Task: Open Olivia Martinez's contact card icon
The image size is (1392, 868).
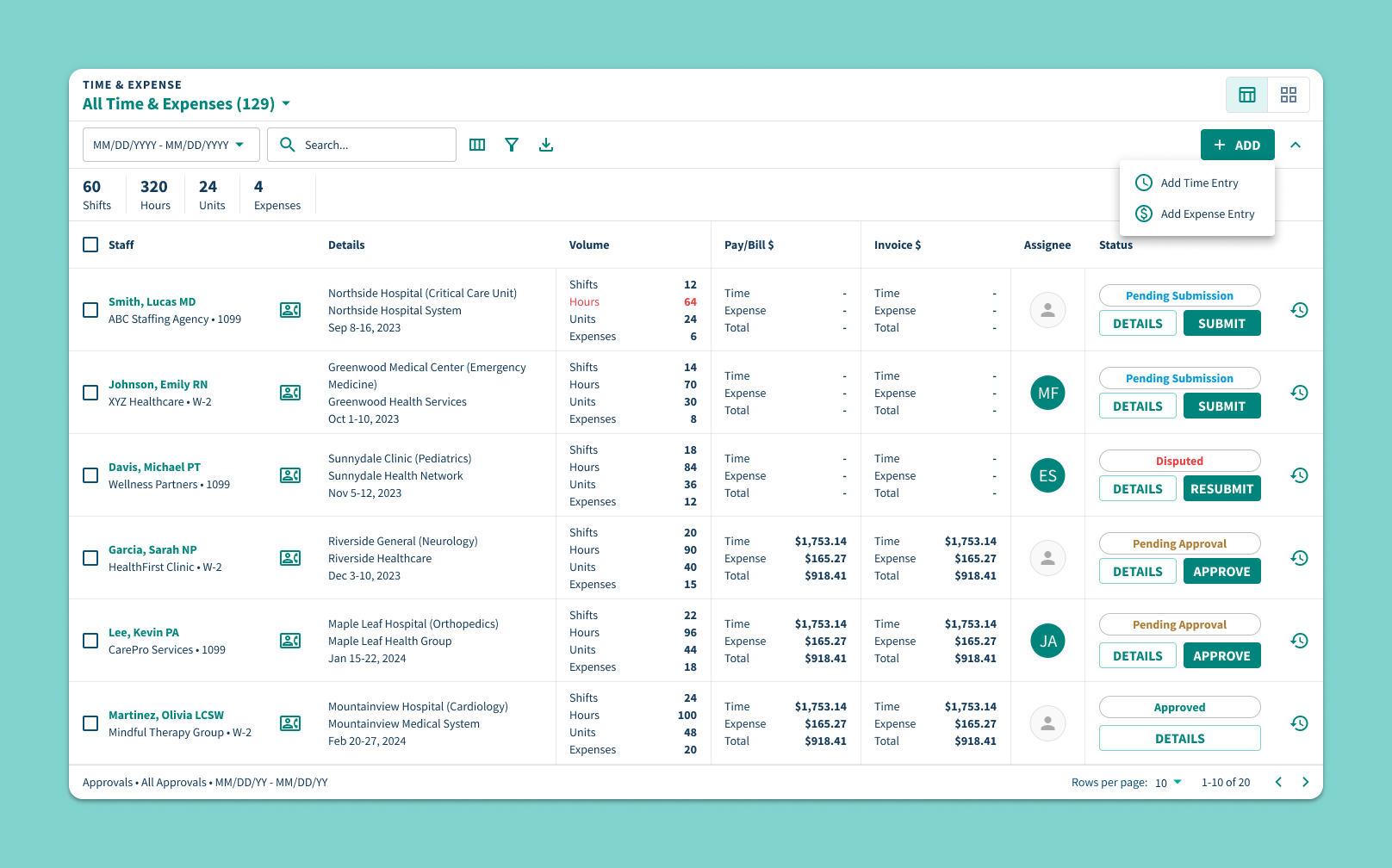Action: coord(290,723)
